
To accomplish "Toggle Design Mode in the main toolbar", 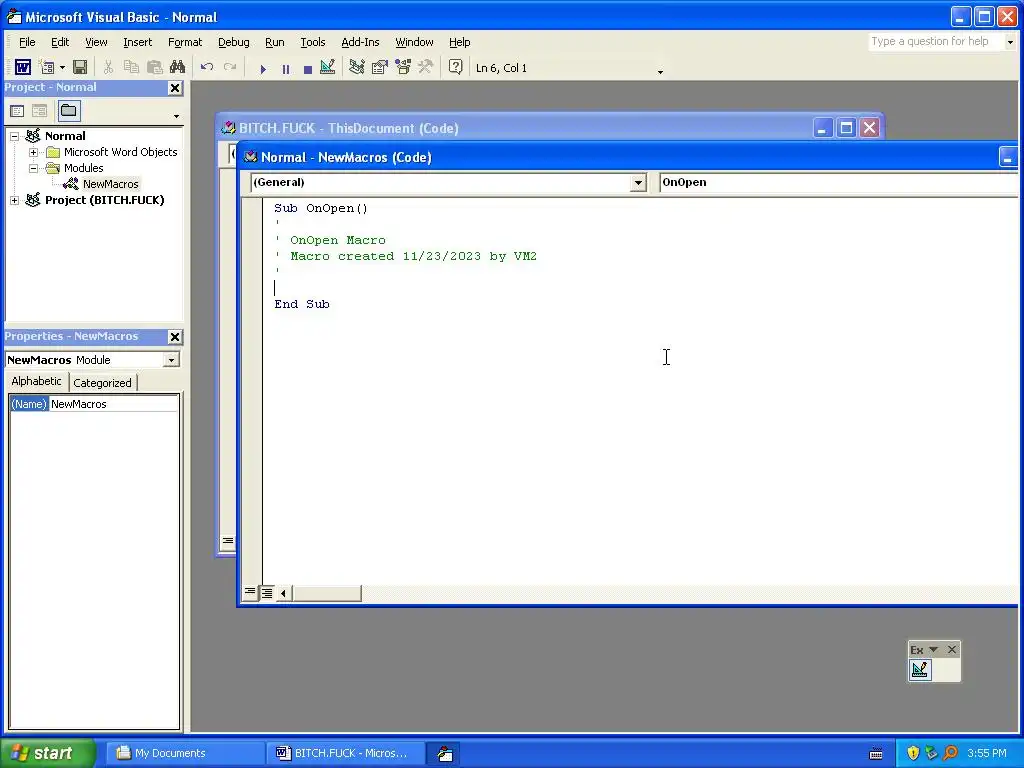I will [328, 67].
